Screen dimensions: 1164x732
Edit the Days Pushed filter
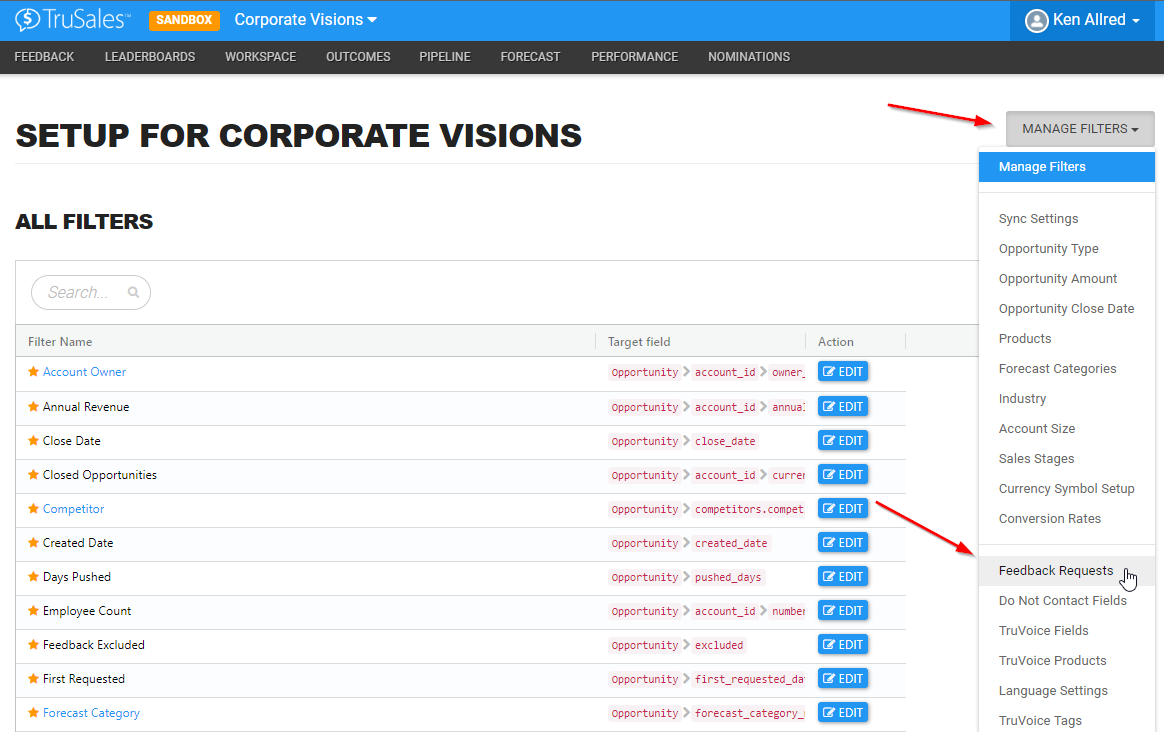pyautogui.click(x=843, y=576)
